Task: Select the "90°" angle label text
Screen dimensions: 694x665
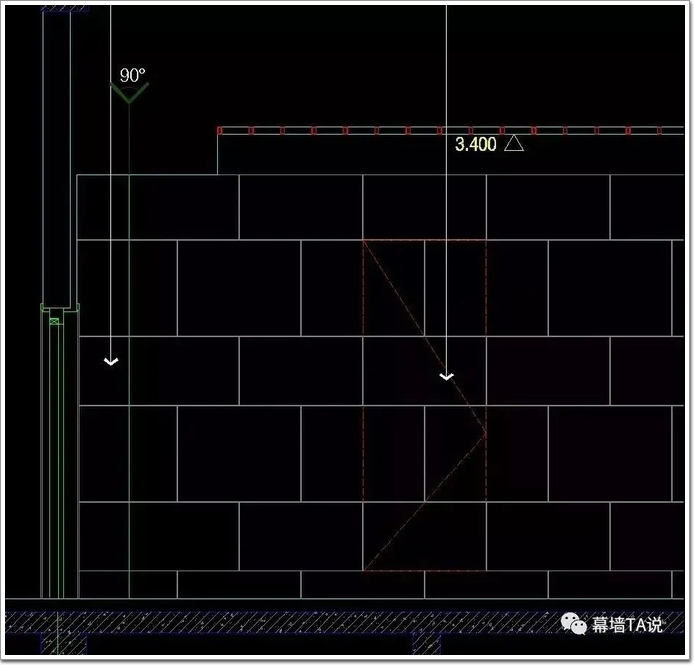Action: click(x=132, y=75)
